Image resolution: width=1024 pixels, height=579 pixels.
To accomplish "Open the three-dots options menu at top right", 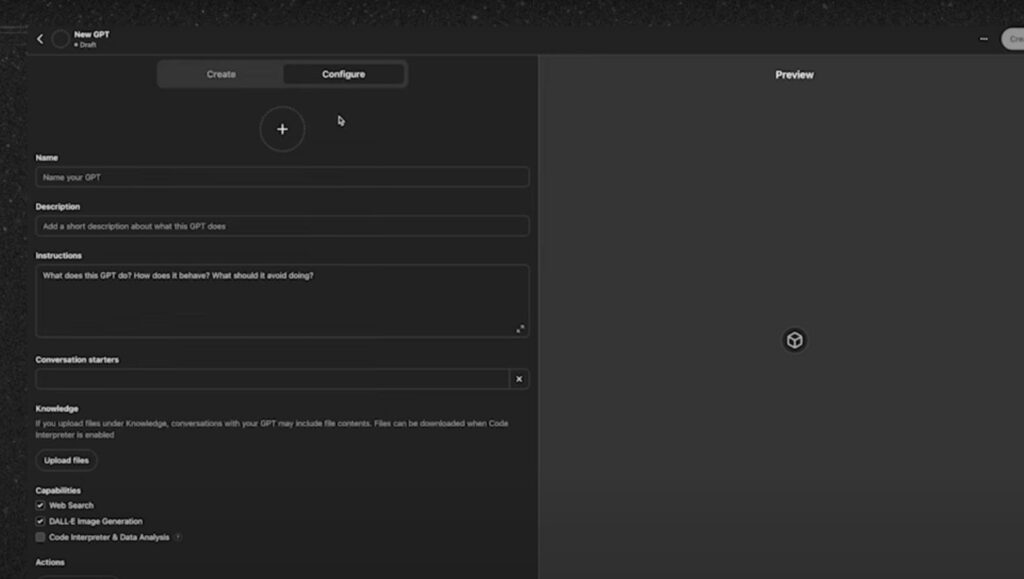I will pyautogui.click(x=984, y=39).
